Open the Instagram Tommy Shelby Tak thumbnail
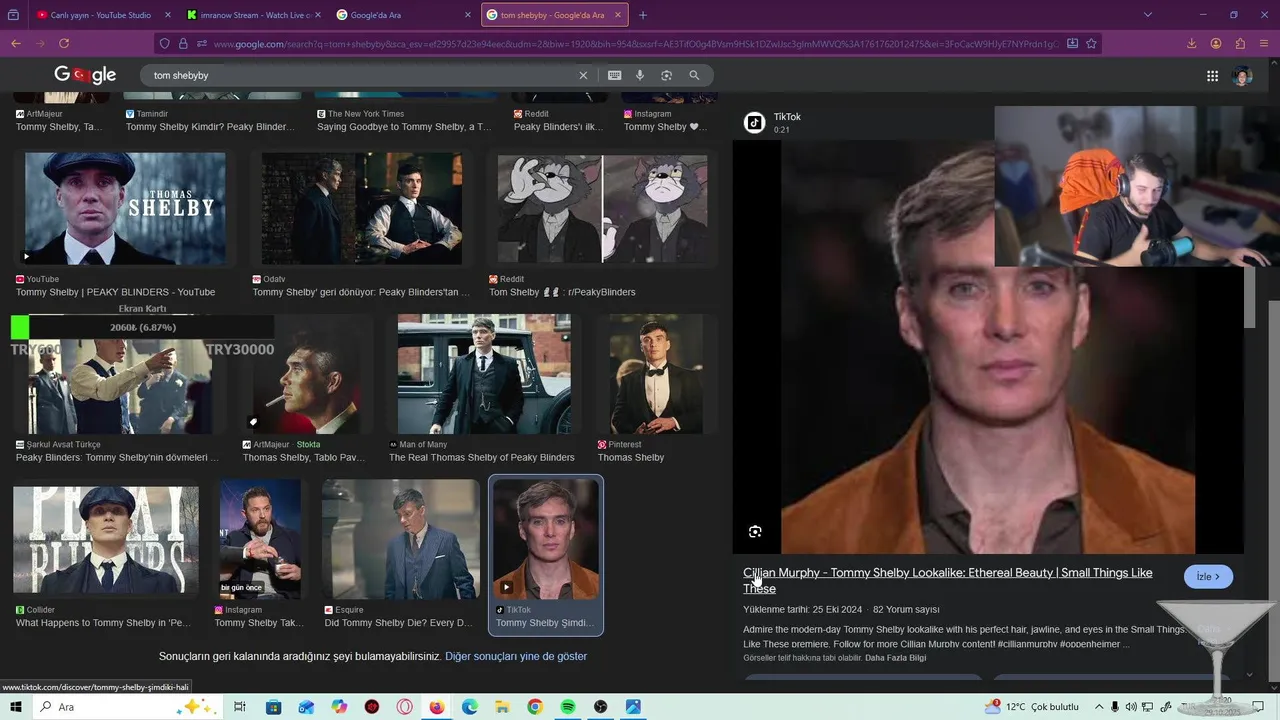1280x720 pixels. click(260, 539)
